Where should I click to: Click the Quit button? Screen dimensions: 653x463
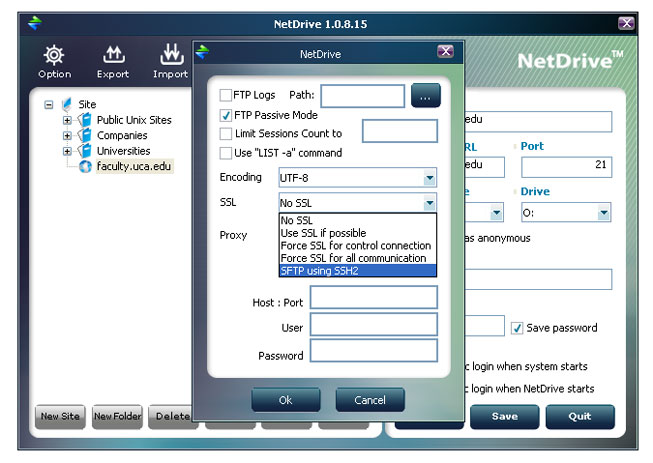[x=580, y=416]
